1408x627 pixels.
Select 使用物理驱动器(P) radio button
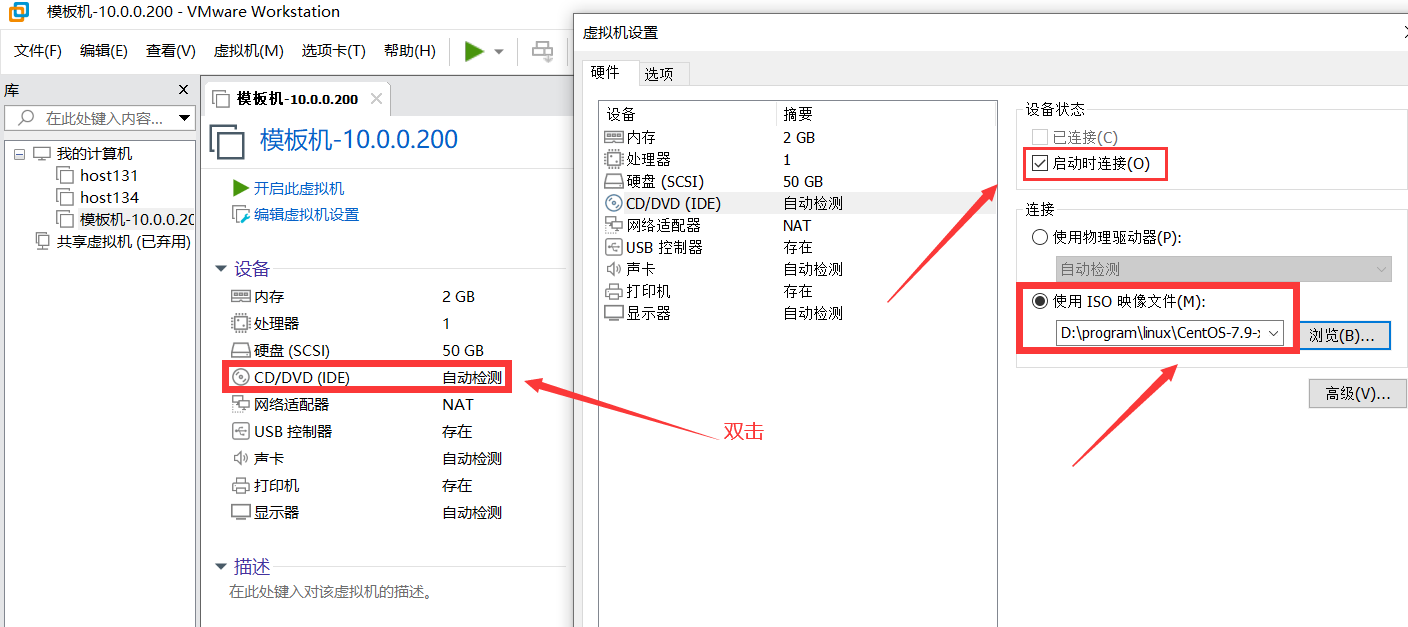click(x=1040, y=238)
